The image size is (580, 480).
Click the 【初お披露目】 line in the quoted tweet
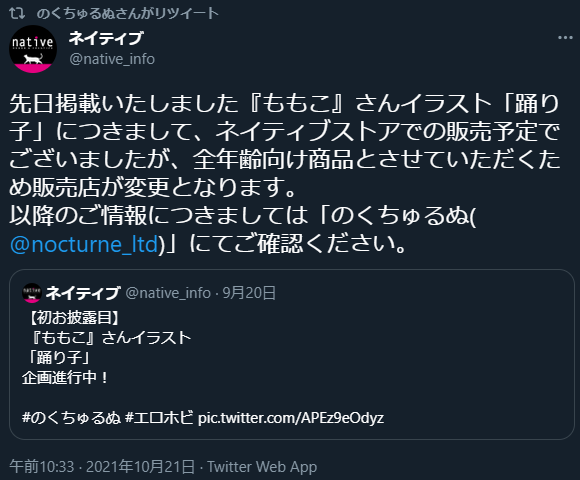click(x=74, y=318)
